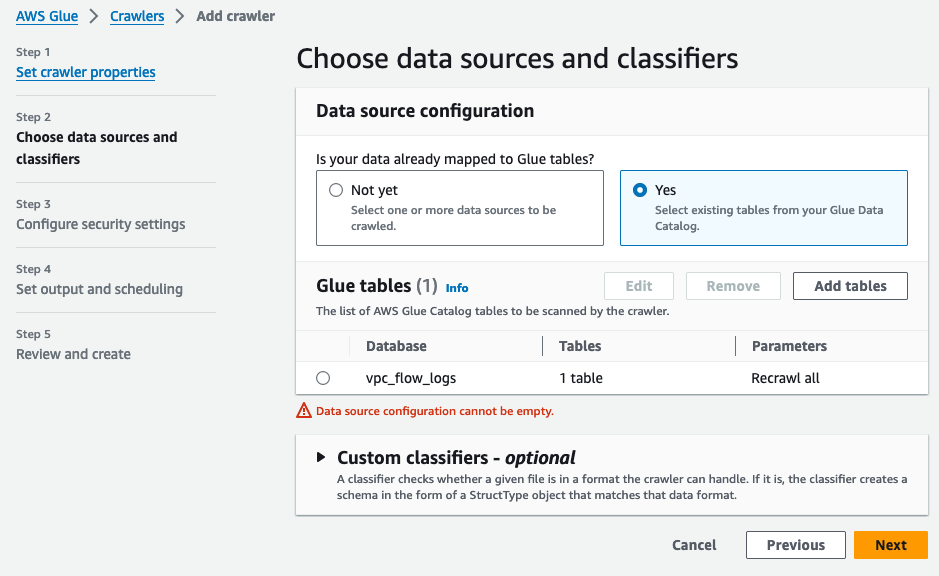Click the Database column header
Screen dimensions: 939x576
coord(396,346)
